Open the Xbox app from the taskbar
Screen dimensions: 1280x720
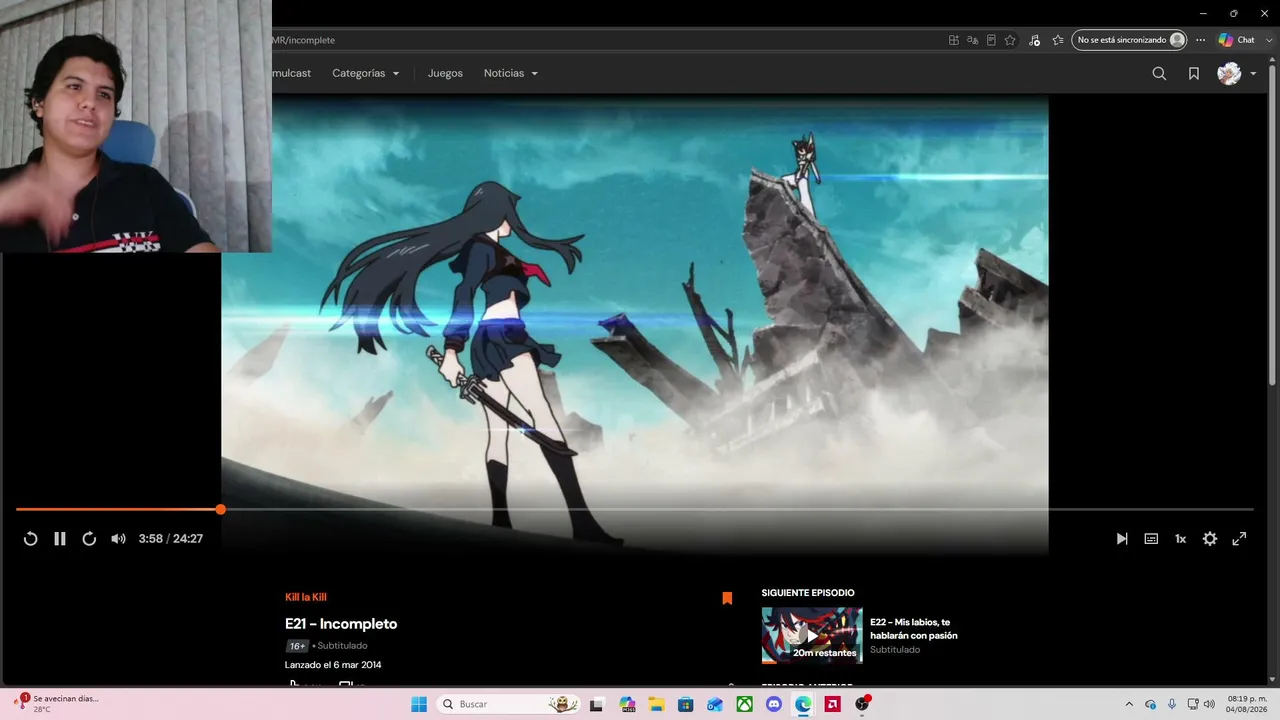coord(745,704)
